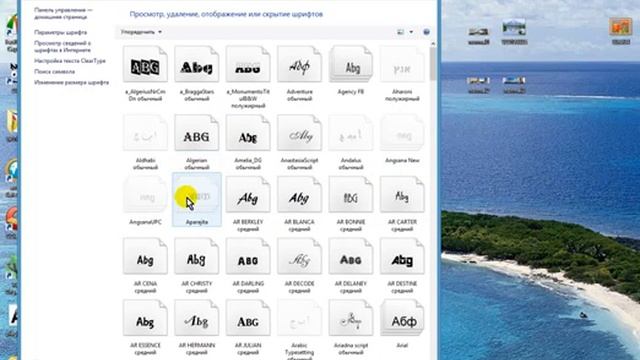Image resolution: width=640 pixels, height=360 pixels.
Task: Open the Поиск символа link
Action: 54,71
